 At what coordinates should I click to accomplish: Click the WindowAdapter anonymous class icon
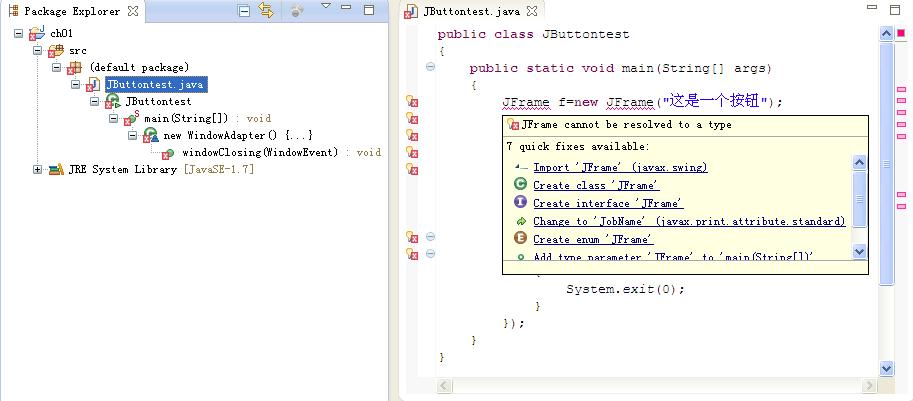coord(151,136)
